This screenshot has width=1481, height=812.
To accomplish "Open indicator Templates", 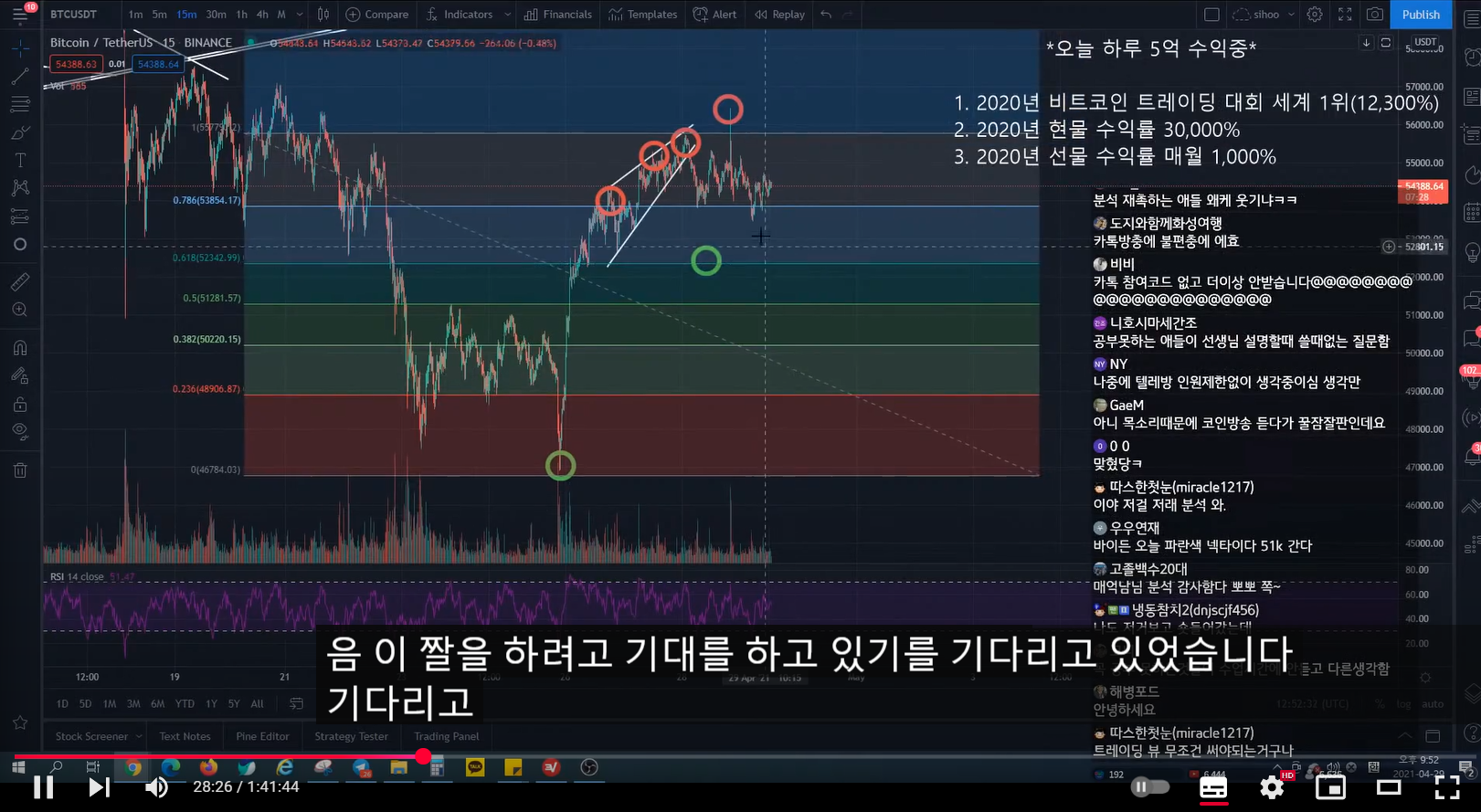I will pos(642,15).
